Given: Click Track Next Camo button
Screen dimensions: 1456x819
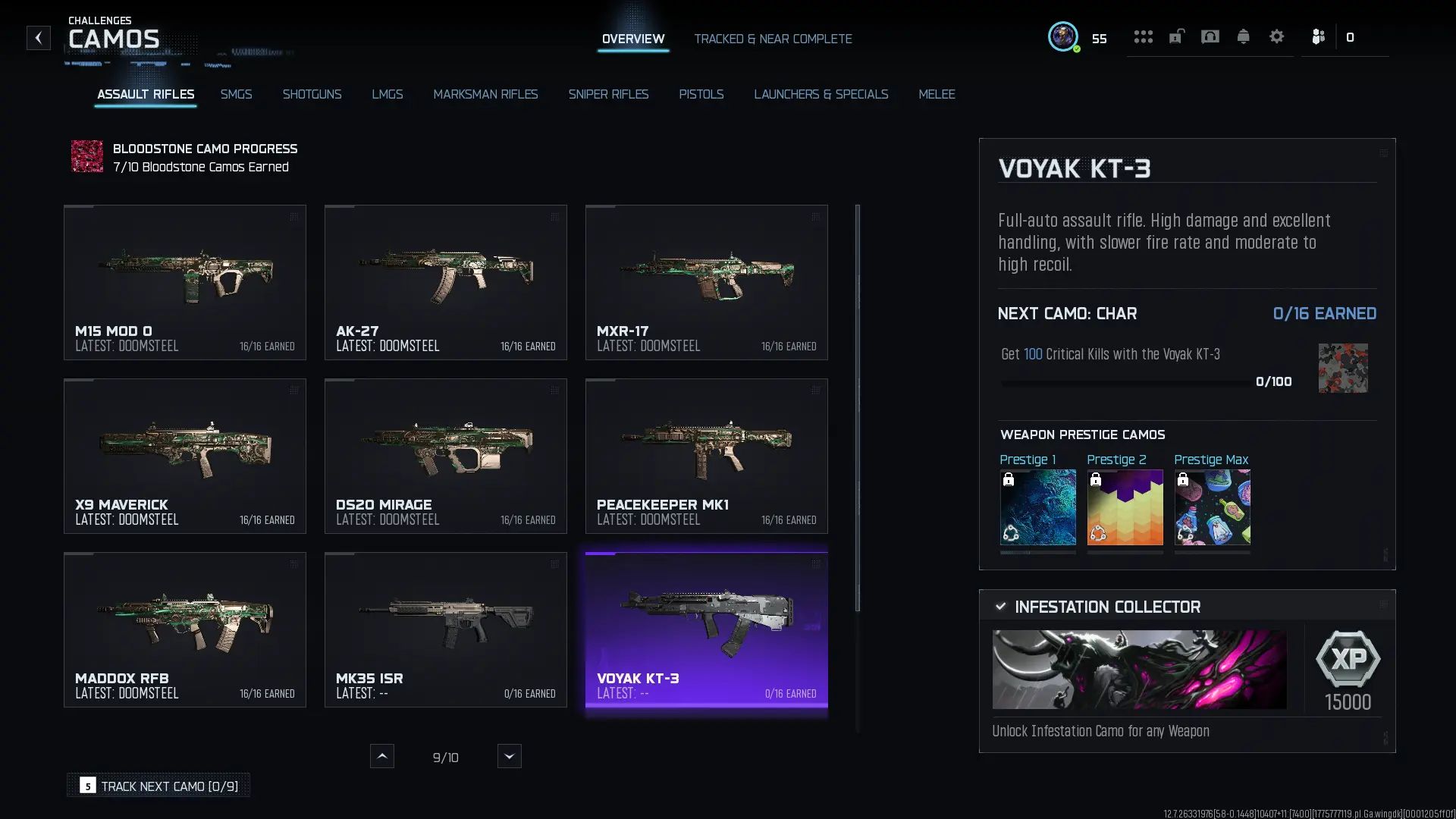Looking at the screenshot, I should (x=158, y=786).
